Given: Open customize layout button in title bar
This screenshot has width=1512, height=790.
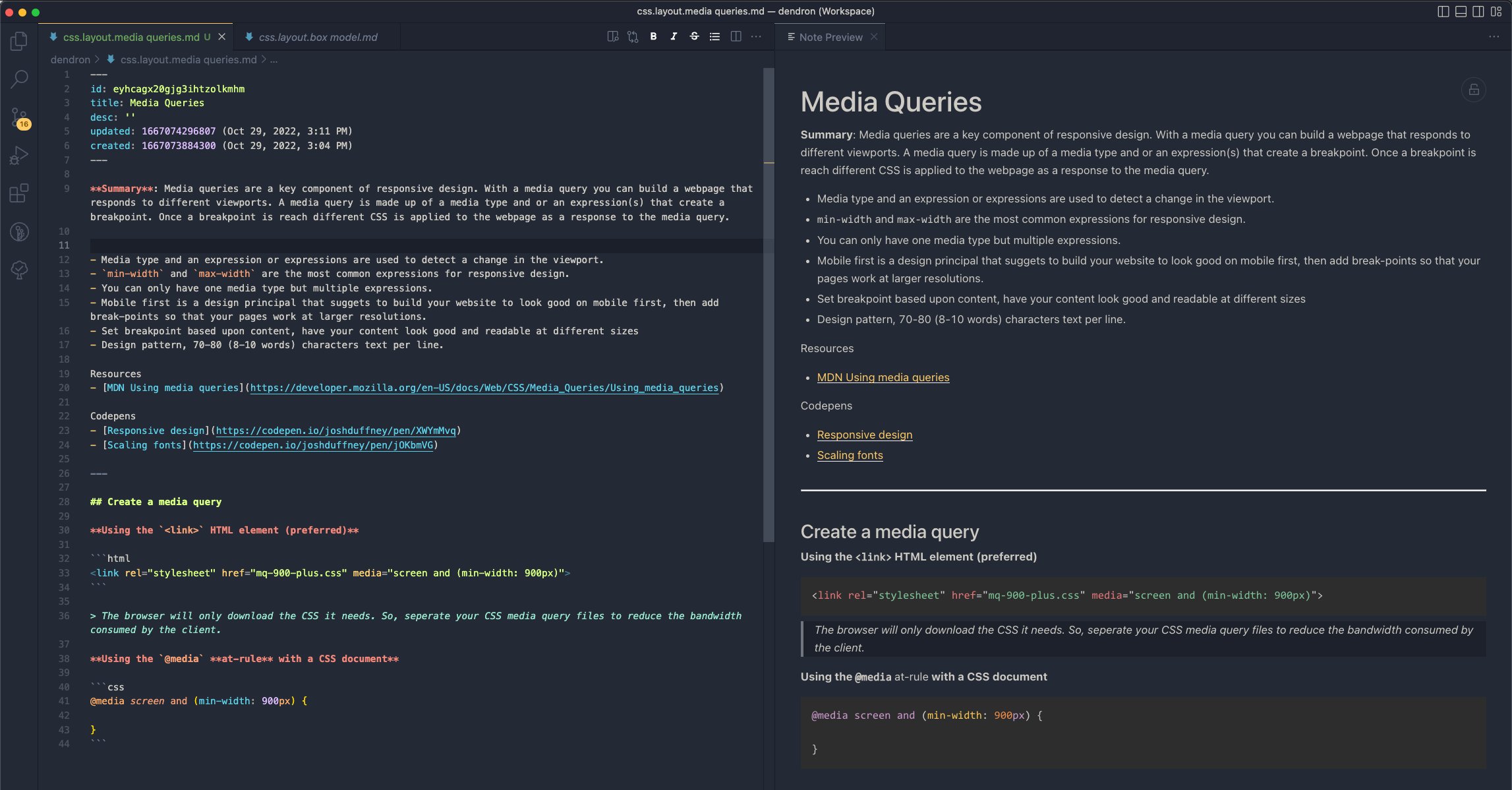Looking at the screenshot, I should [x=1496, y=11].
